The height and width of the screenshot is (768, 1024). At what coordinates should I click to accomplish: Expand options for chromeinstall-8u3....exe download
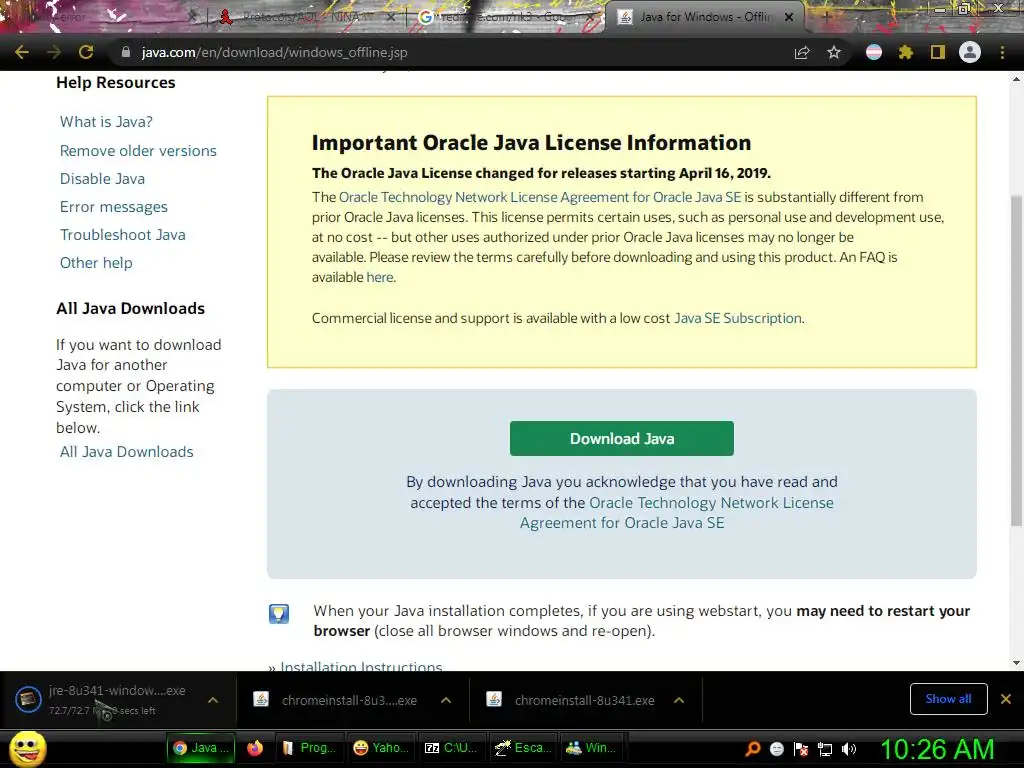445,700
